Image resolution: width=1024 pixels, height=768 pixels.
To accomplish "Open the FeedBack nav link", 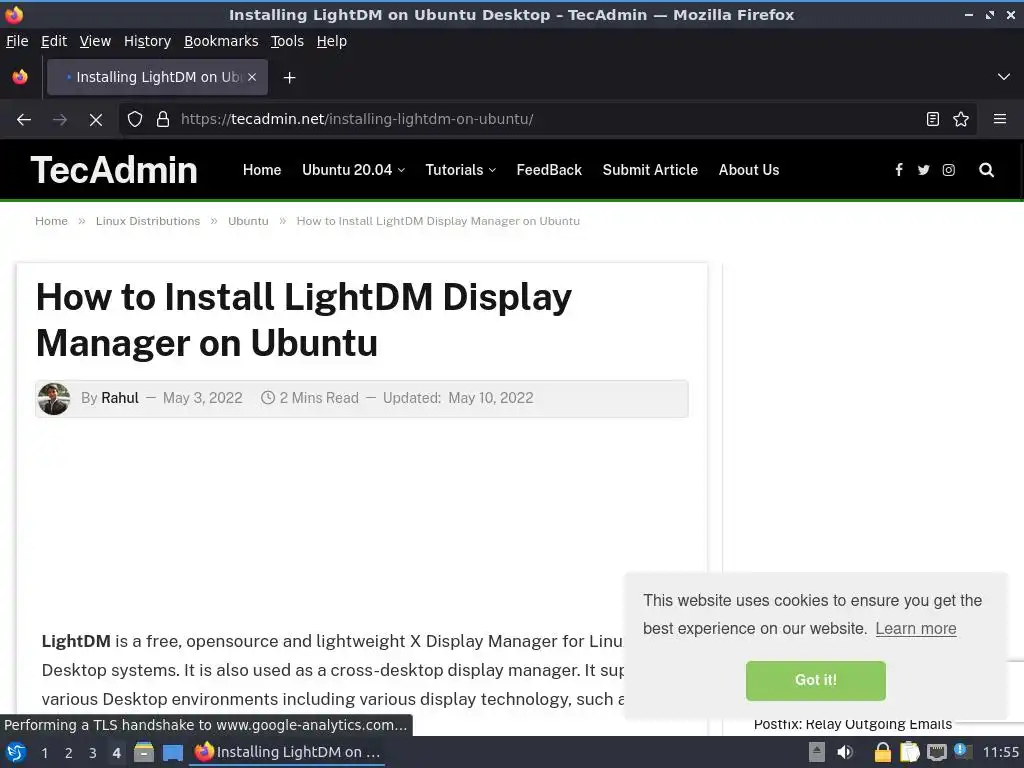I will coord(549,170).
